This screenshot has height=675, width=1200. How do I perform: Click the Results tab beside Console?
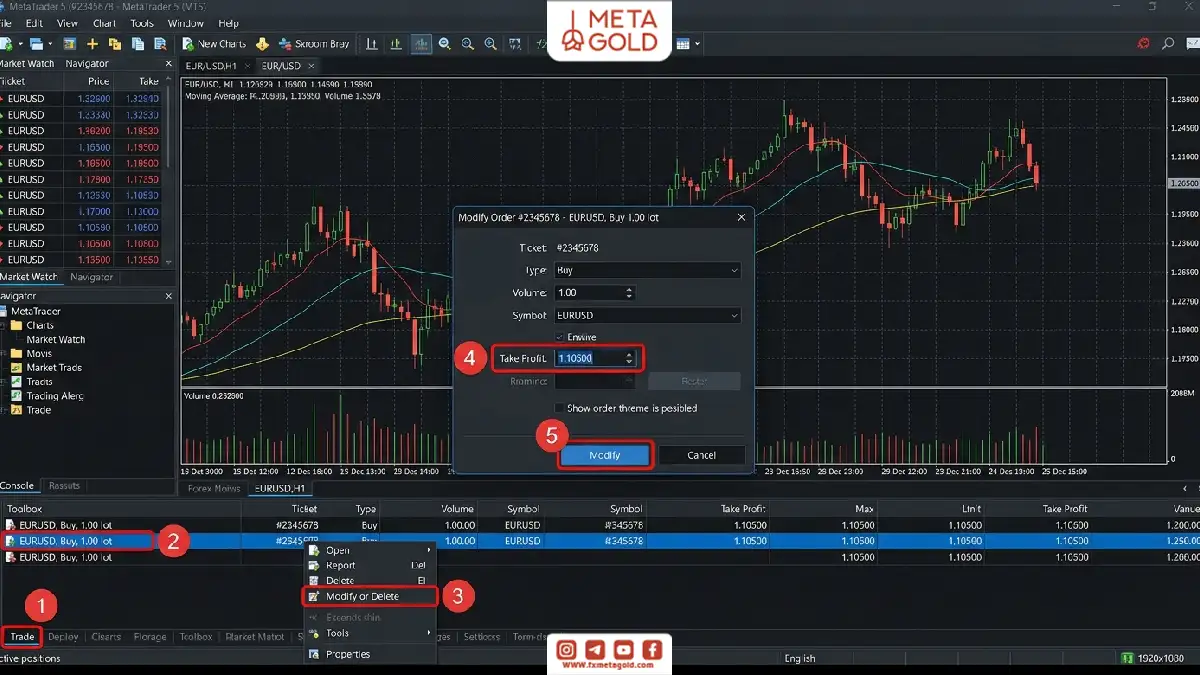point(64,486)
